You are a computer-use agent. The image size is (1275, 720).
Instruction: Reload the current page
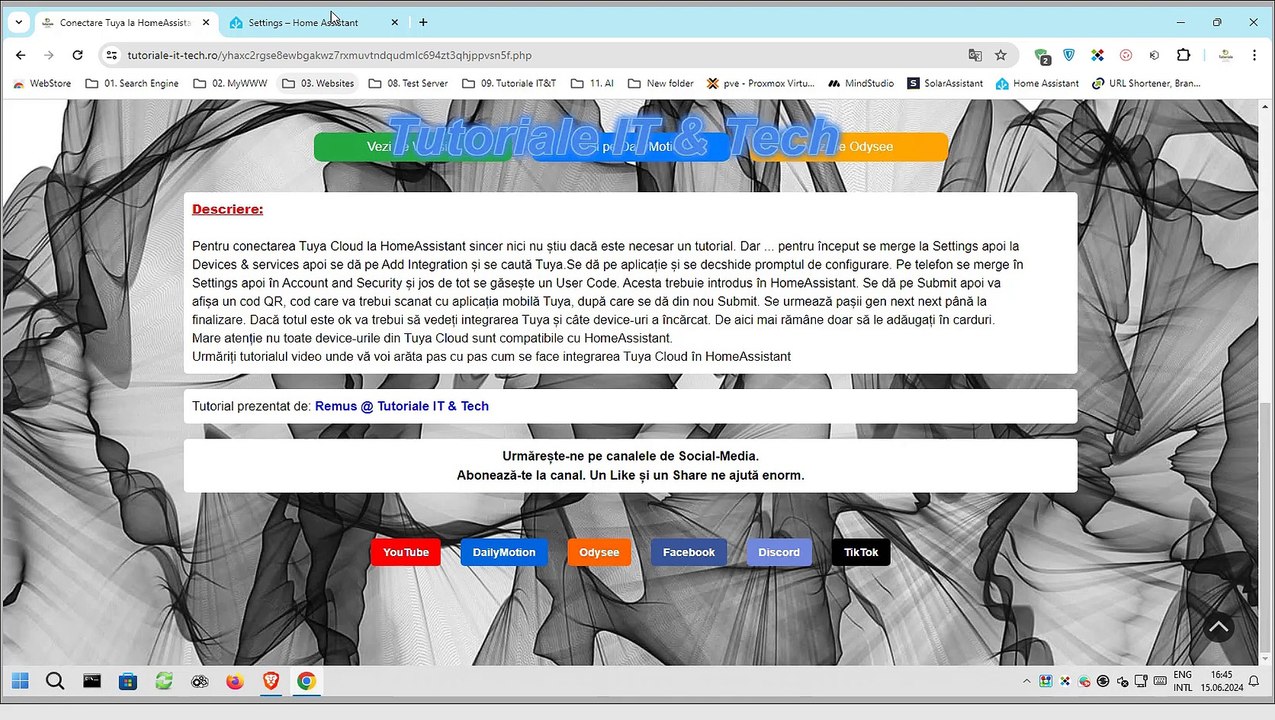[77, 55]
